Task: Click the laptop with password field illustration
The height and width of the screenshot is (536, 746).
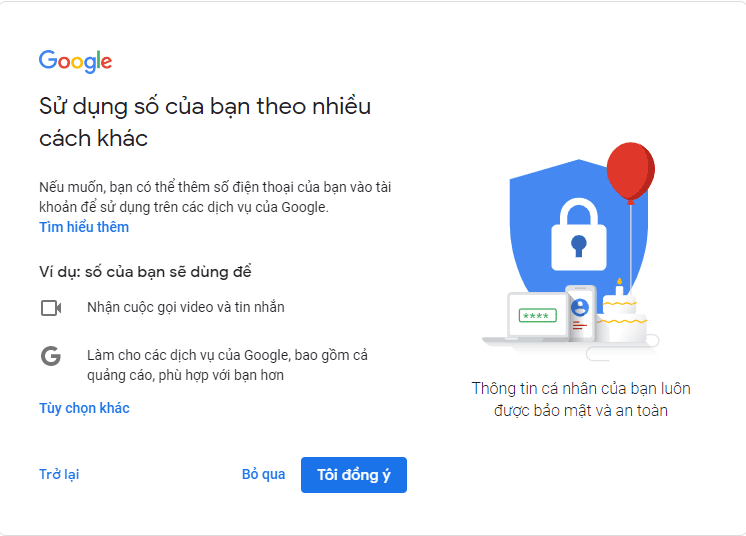Action: click(x=535, y=316)
